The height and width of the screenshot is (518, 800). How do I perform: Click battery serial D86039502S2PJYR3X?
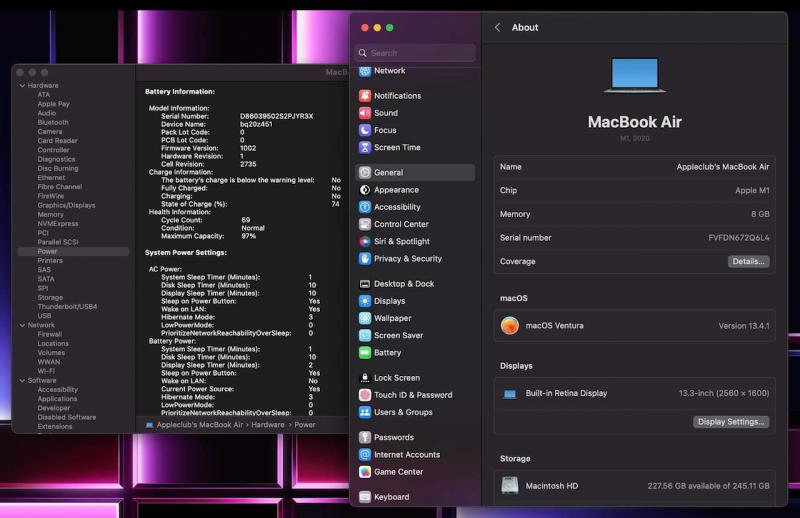276,116
